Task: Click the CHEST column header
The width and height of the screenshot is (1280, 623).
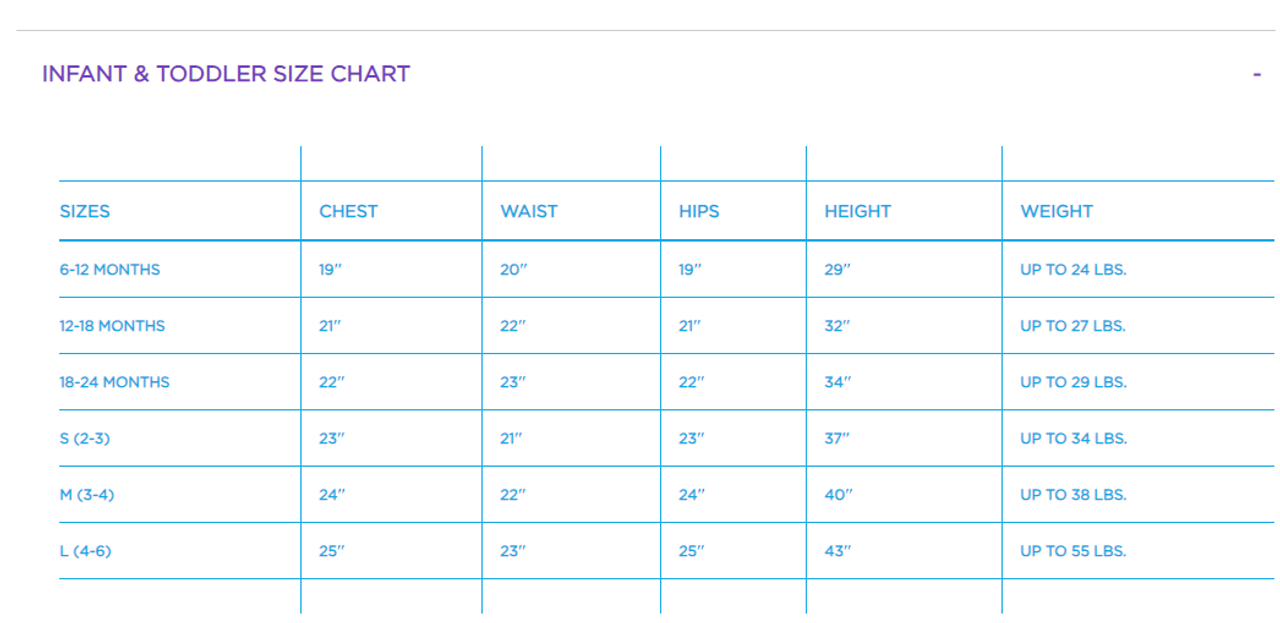Action: coord(348,211)
